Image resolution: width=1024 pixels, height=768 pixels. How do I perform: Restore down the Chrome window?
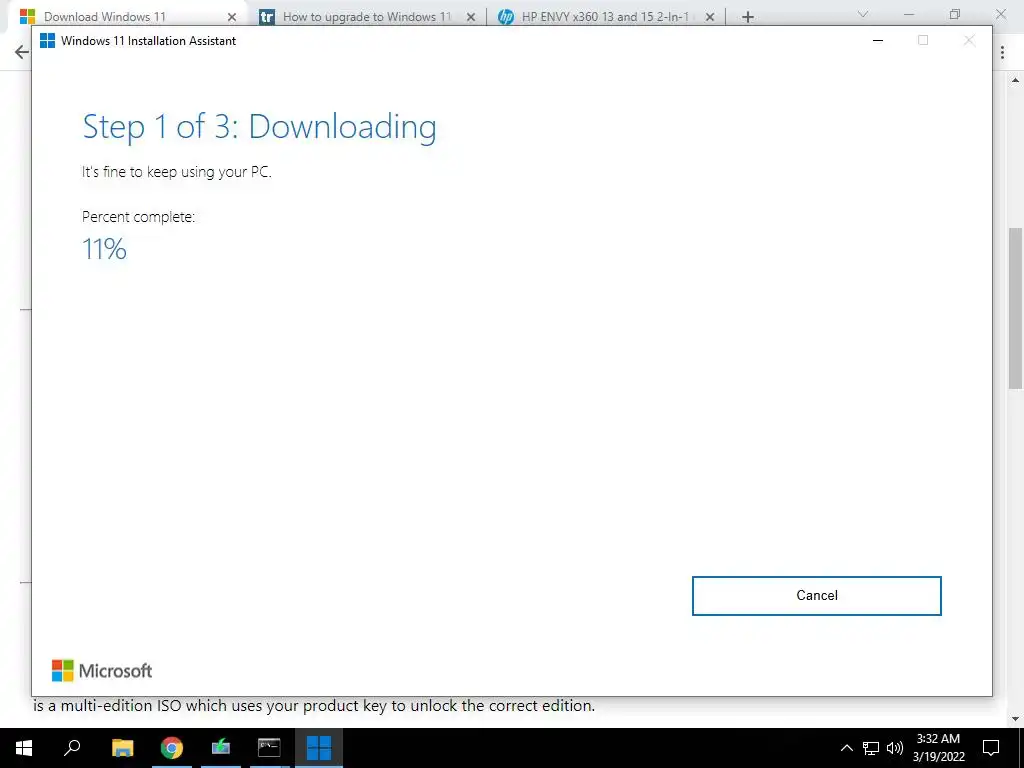[x=955, y=14]
